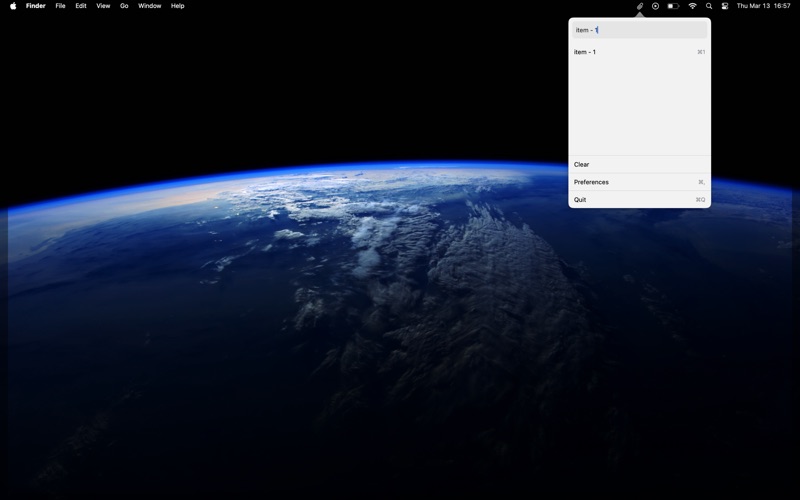Open the Help menu

point(178,6)
